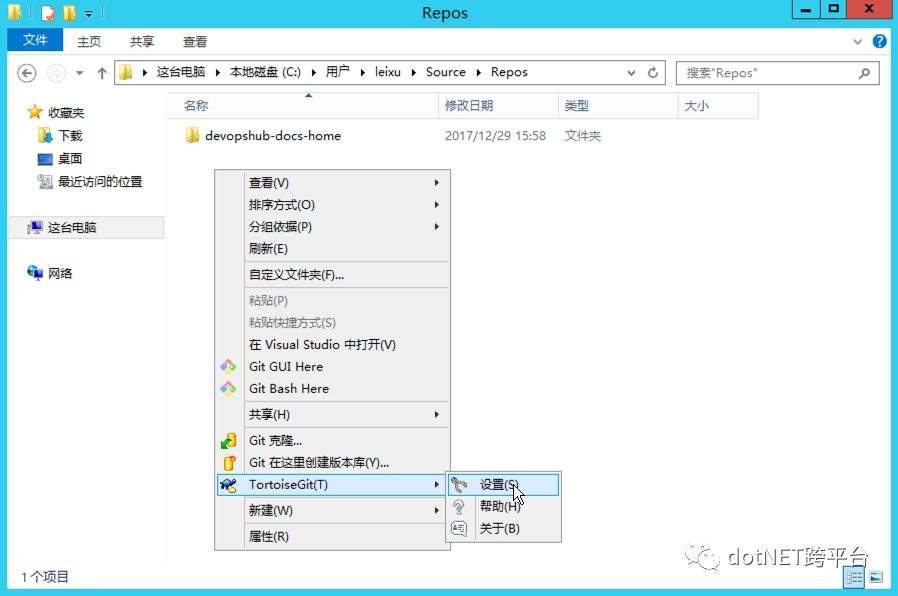The height and width of the screenshot is (596, 898).
Task: Click the TortoiseGit tortoise icon
Action: pyautogui.click(x=229, y=485)
